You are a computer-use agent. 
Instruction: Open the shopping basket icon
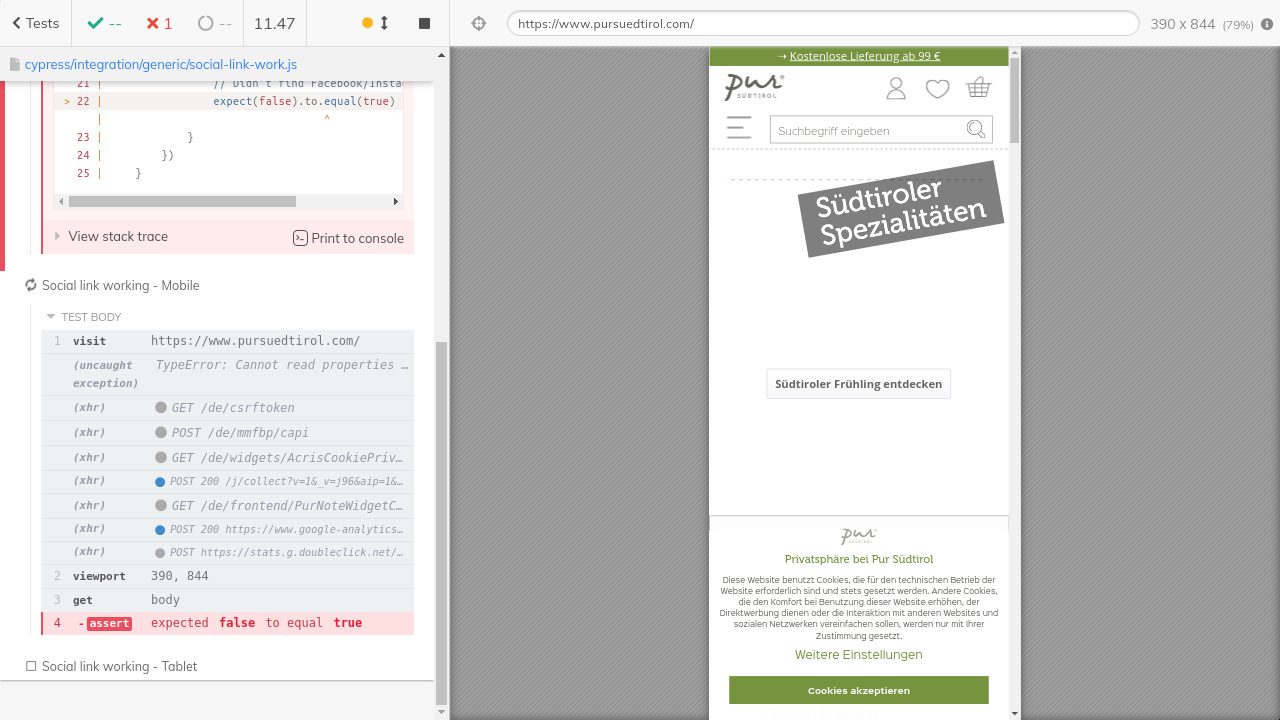(x=978, y=88)
